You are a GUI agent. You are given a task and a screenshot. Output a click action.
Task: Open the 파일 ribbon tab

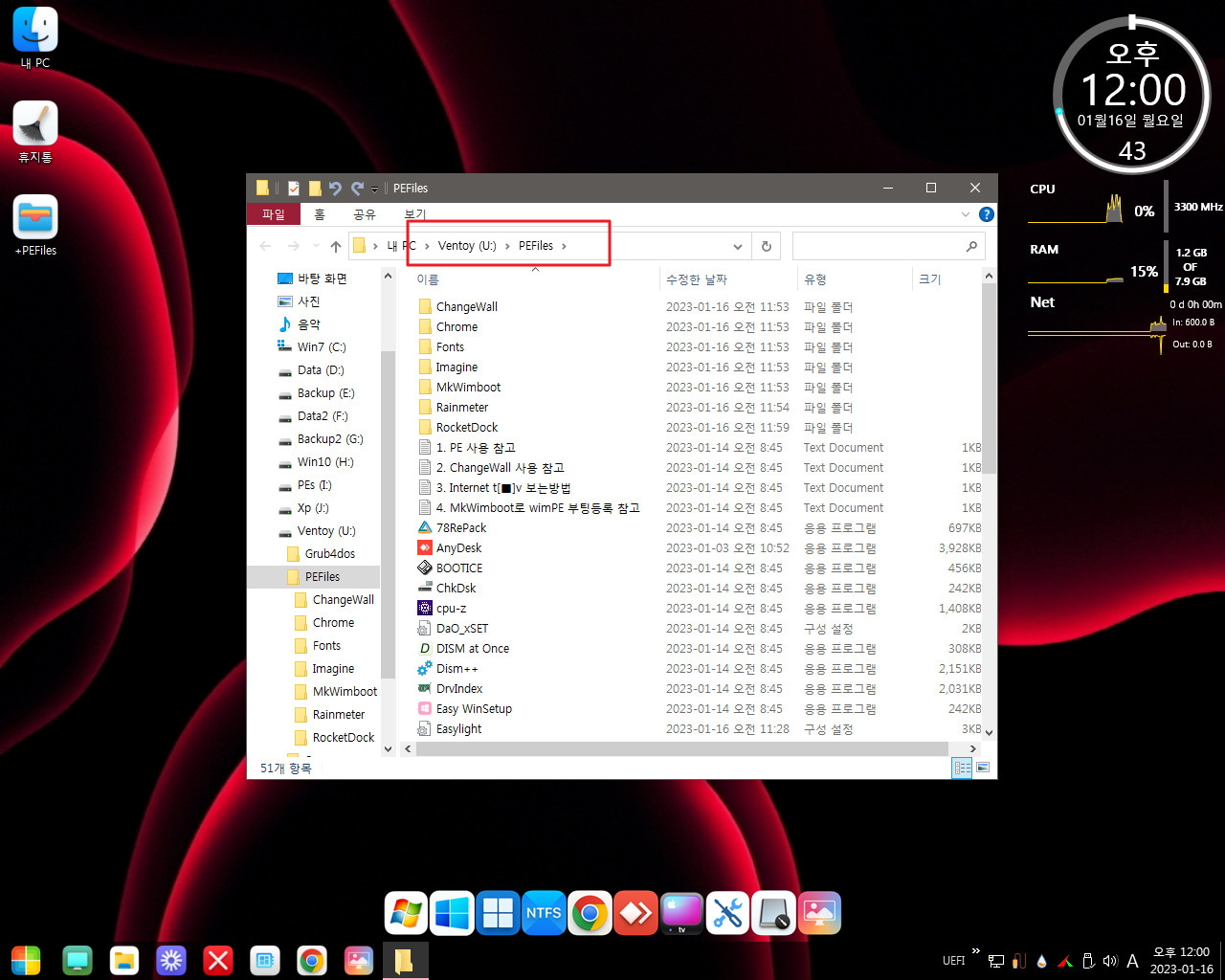(x=274, y=214)
